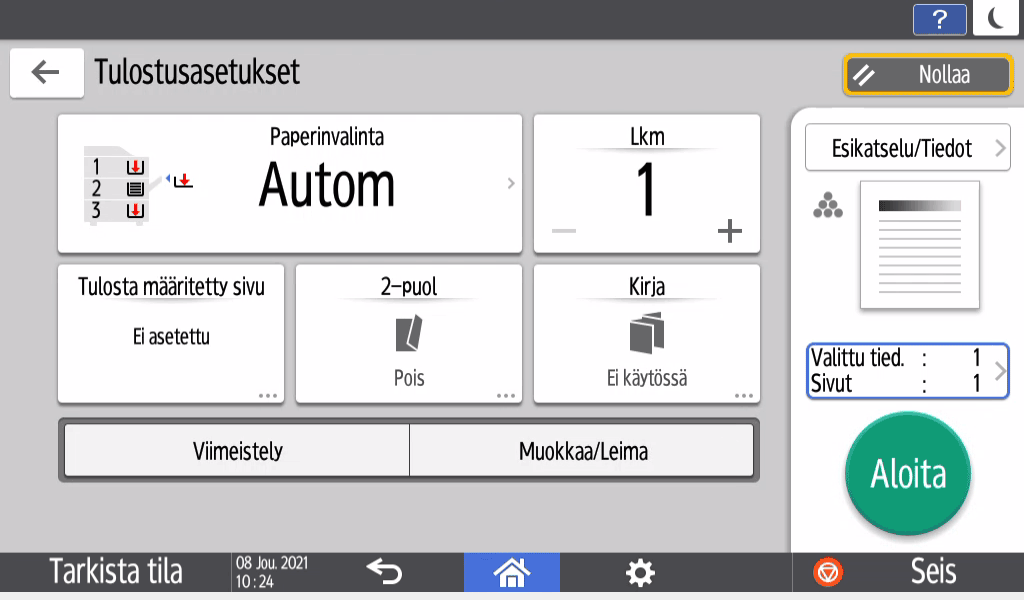Open settings via the gear icon

pos(638,571)
